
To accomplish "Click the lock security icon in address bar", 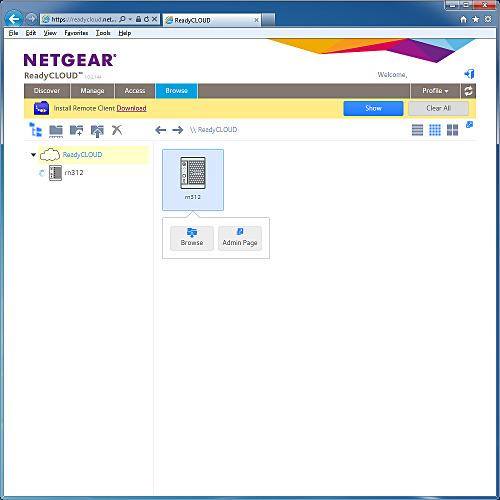I will [x=138, y=19].
